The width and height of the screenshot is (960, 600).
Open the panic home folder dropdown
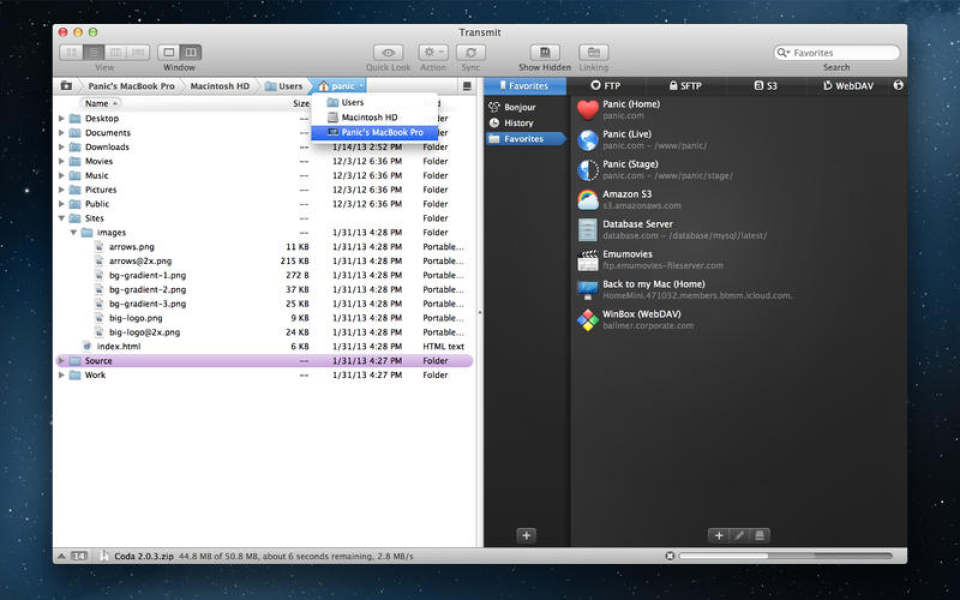(x=341, y=86)
